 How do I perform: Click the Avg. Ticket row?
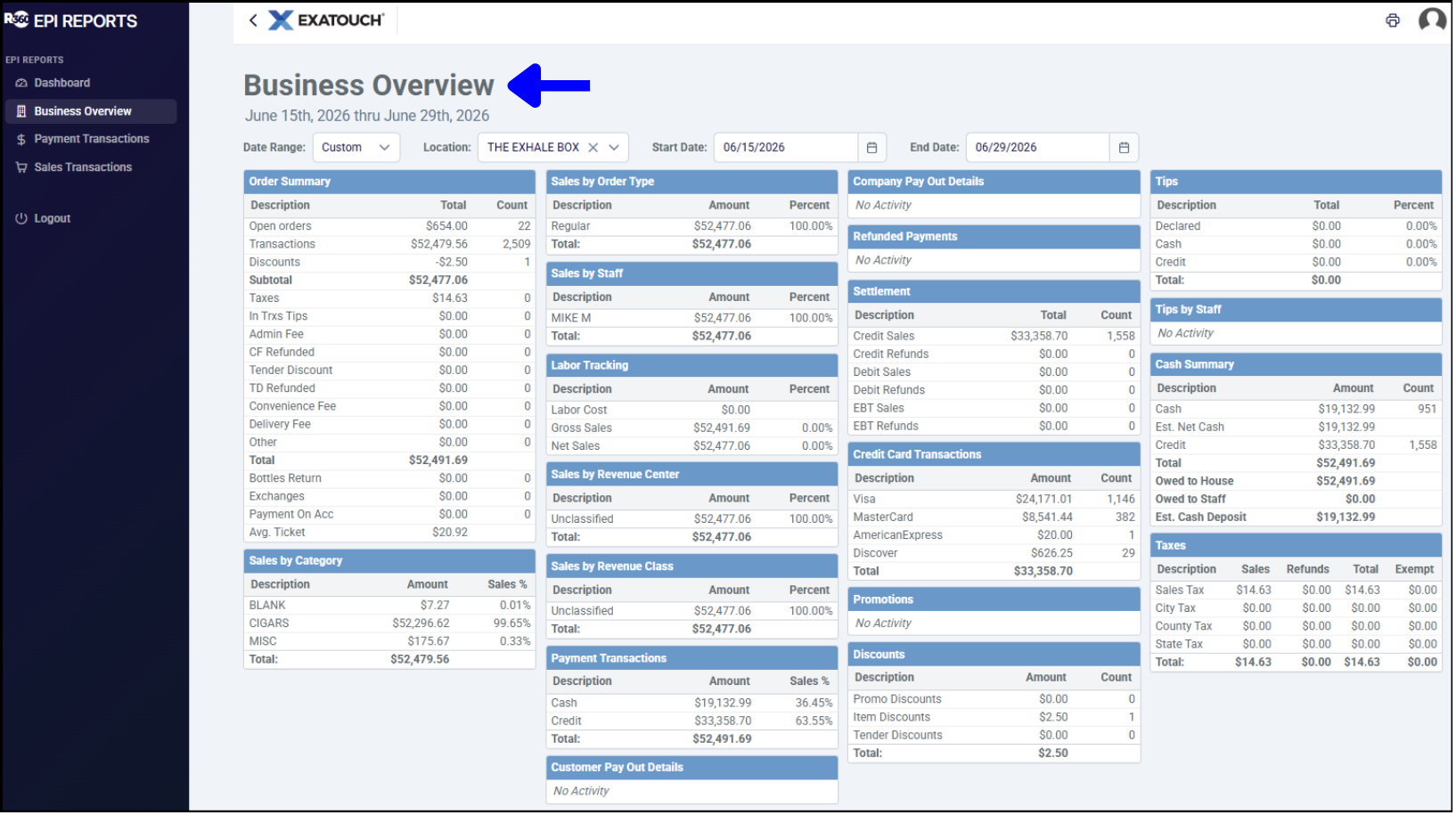[389, 533]
